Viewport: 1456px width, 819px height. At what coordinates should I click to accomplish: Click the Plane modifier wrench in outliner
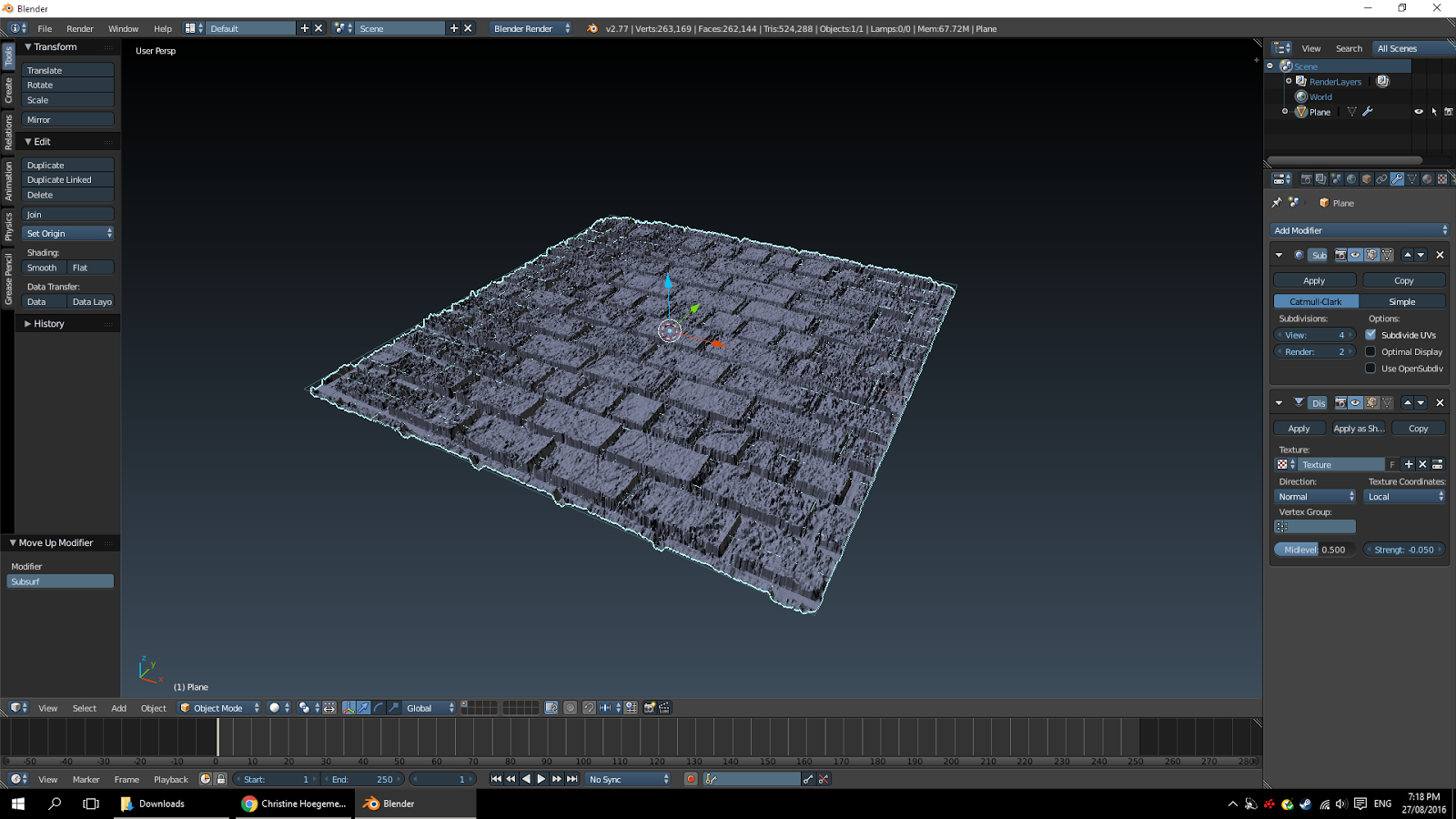[1368, 112]
